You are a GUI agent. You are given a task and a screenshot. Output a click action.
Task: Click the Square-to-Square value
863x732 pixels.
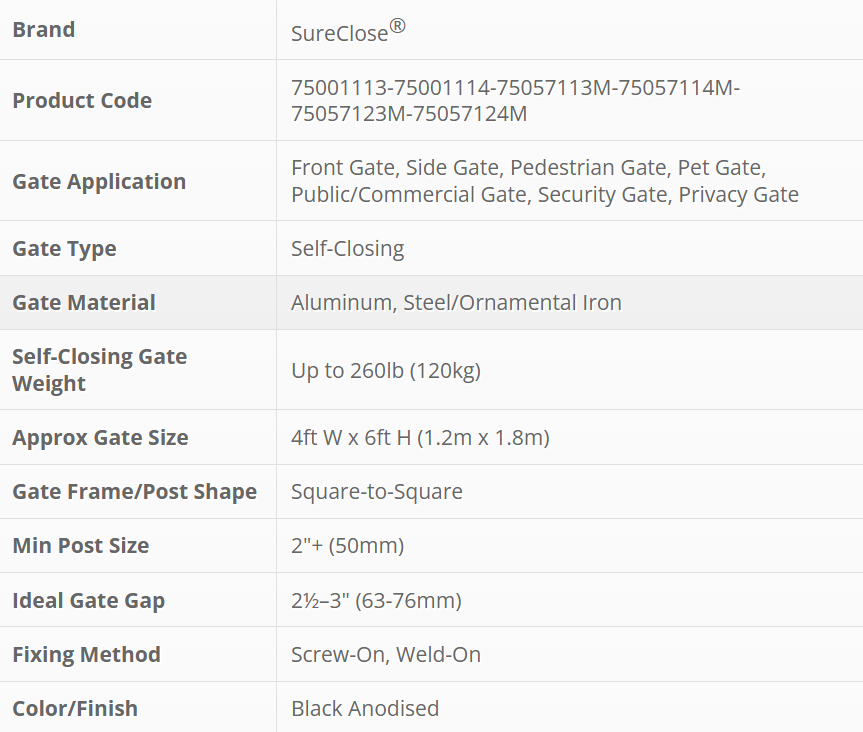376,492
